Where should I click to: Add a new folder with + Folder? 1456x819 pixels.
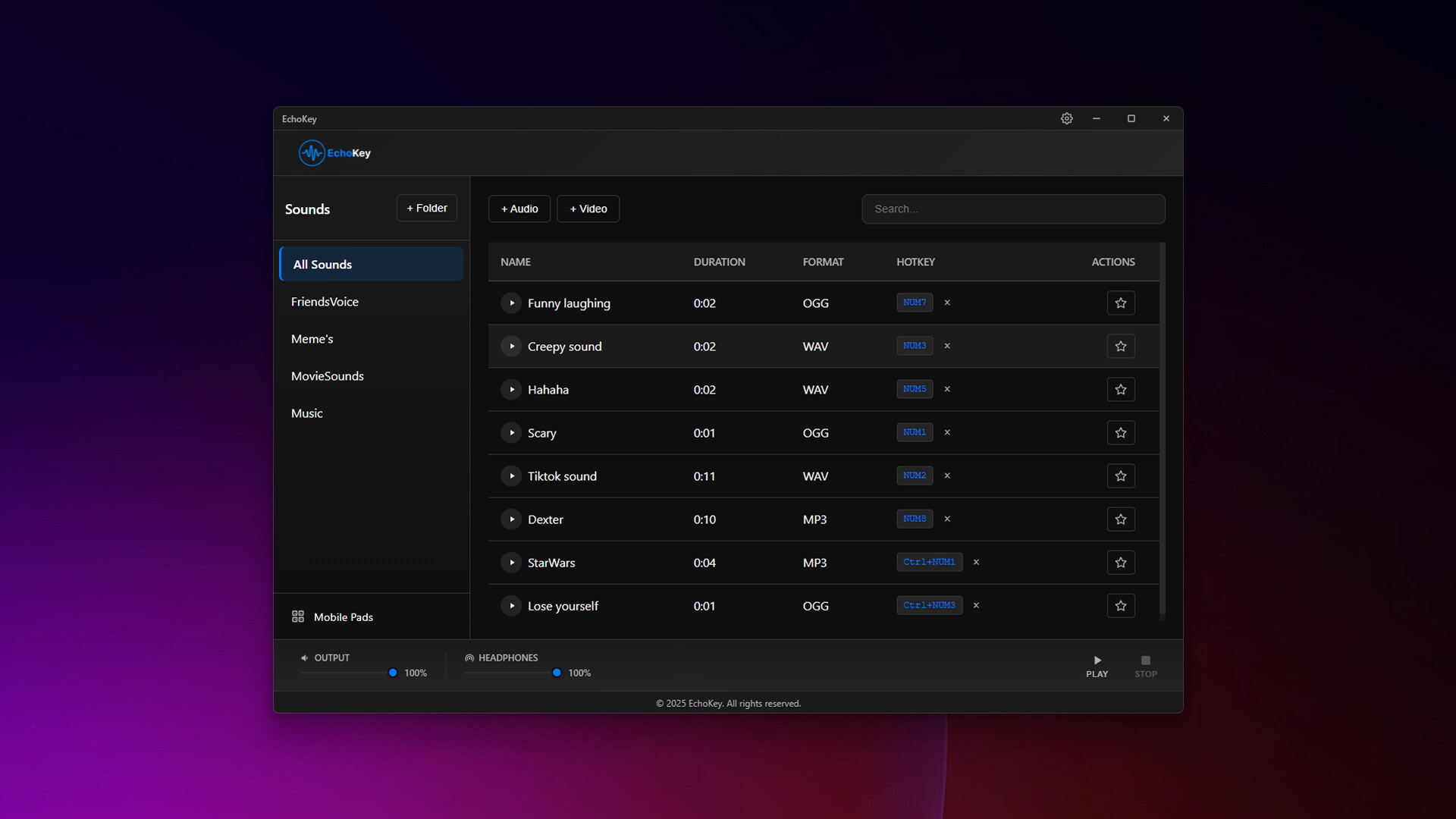(x=427, y=208)
